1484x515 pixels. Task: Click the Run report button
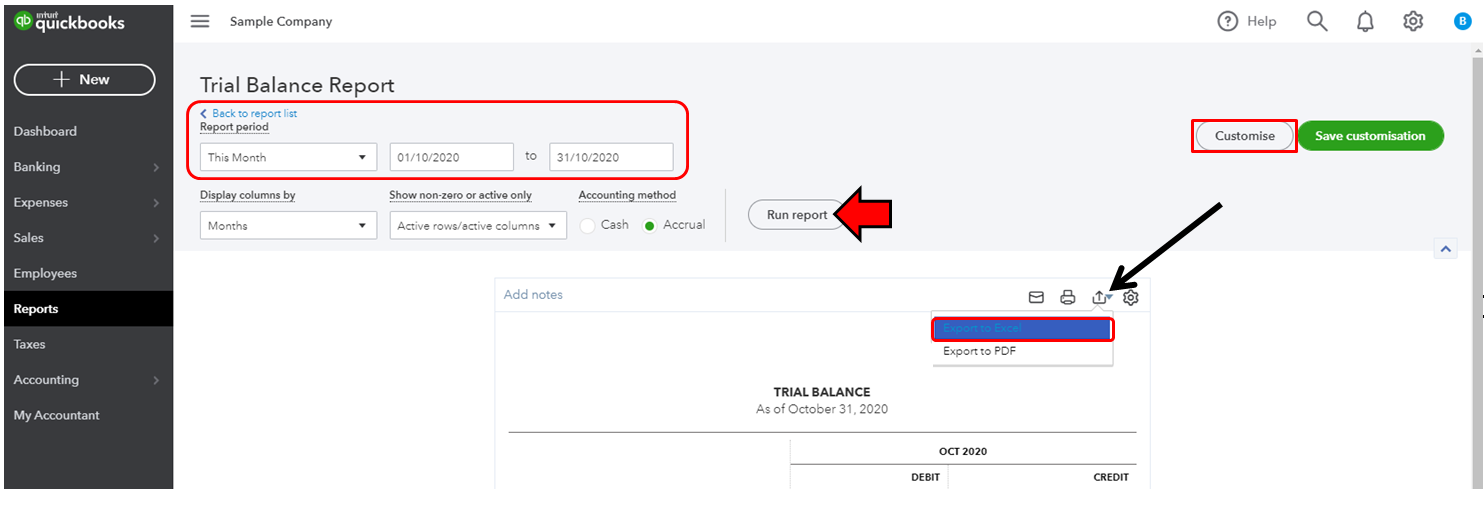coord(797,215)
